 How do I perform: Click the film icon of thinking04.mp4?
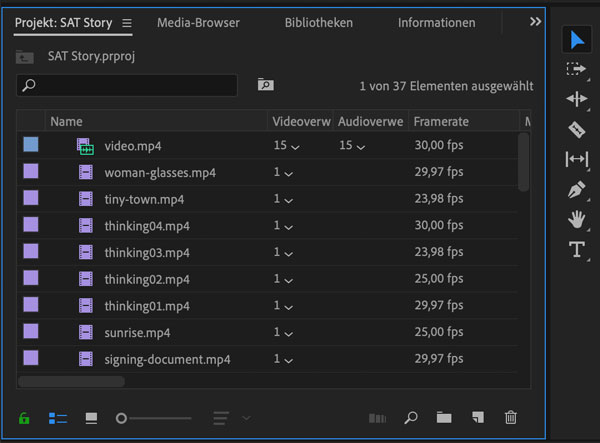click(x=86, y=226)
